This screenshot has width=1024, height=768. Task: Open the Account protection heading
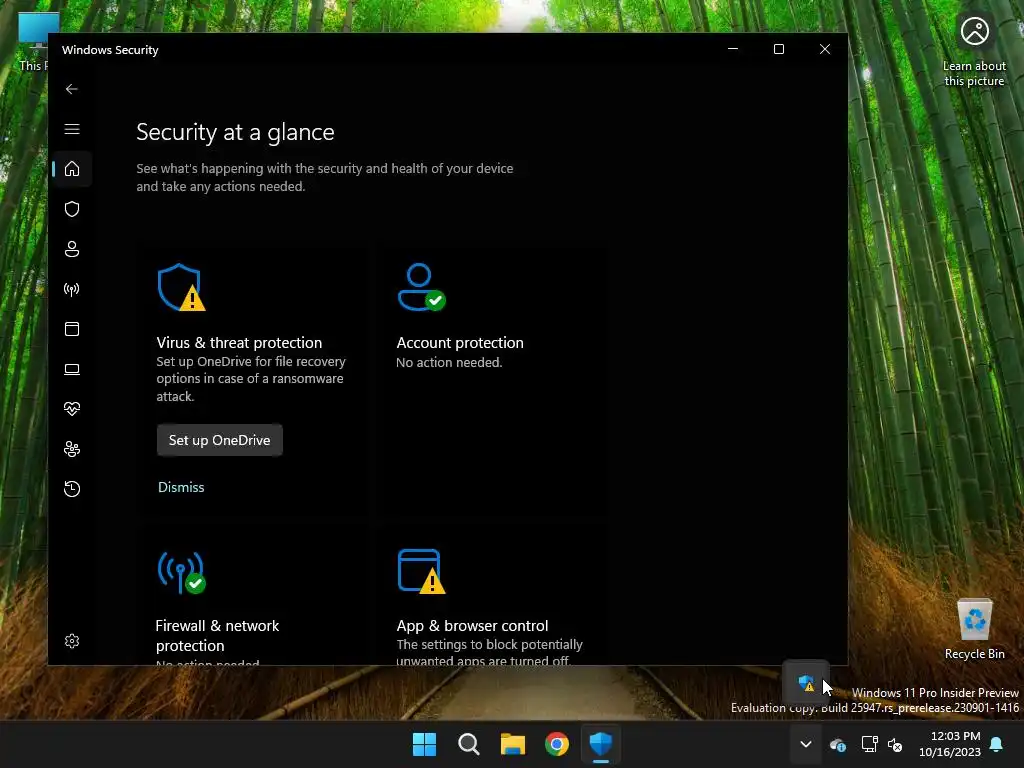(460, 343)
